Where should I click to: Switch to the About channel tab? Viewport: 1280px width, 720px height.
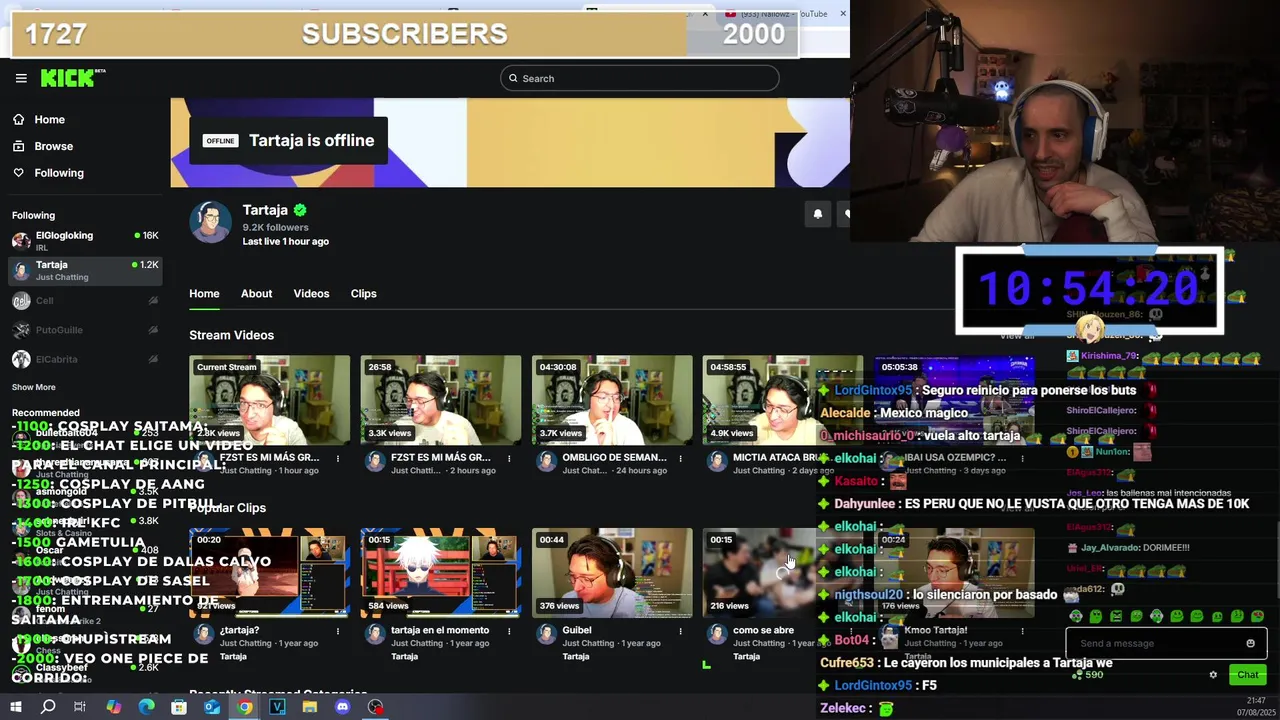tap(256, 293)
